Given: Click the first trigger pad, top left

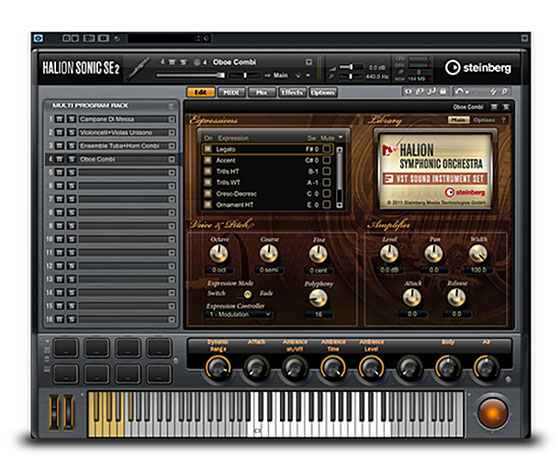Looking at the screenshot, I should pyautogui.click(x=66, y=347).
